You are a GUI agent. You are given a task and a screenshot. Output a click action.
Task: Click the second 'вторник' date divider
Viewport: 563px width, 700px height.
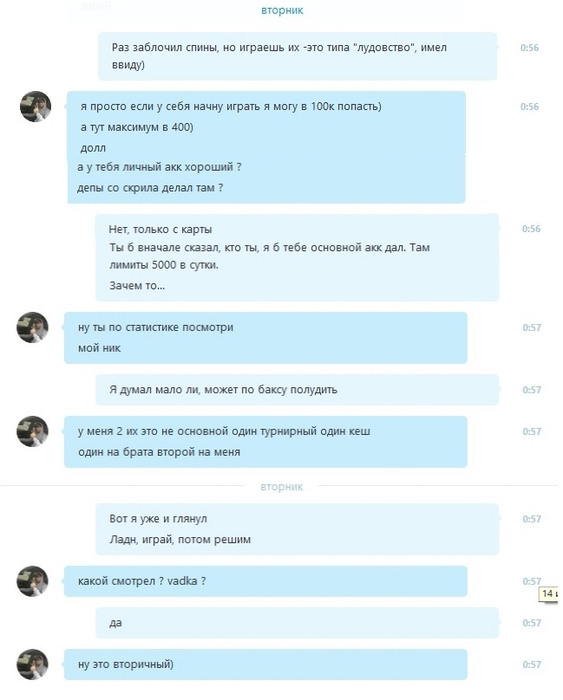point(282,487)
